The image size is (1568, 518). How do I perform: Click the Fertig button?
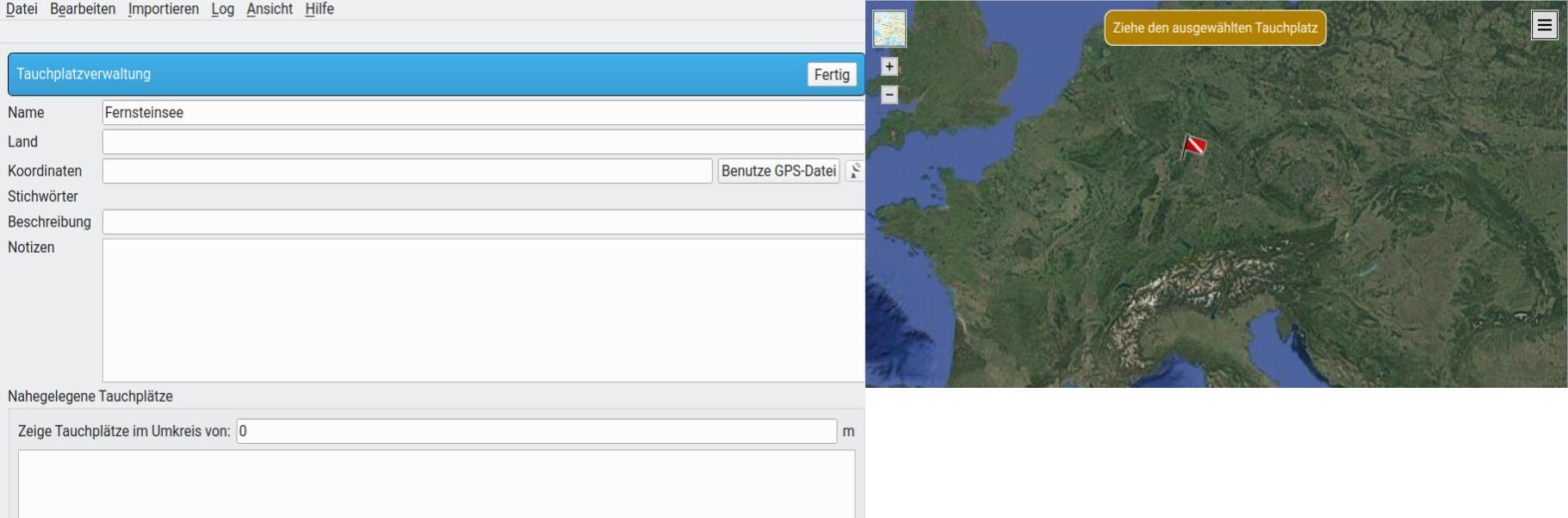click(x=832, y=74)
